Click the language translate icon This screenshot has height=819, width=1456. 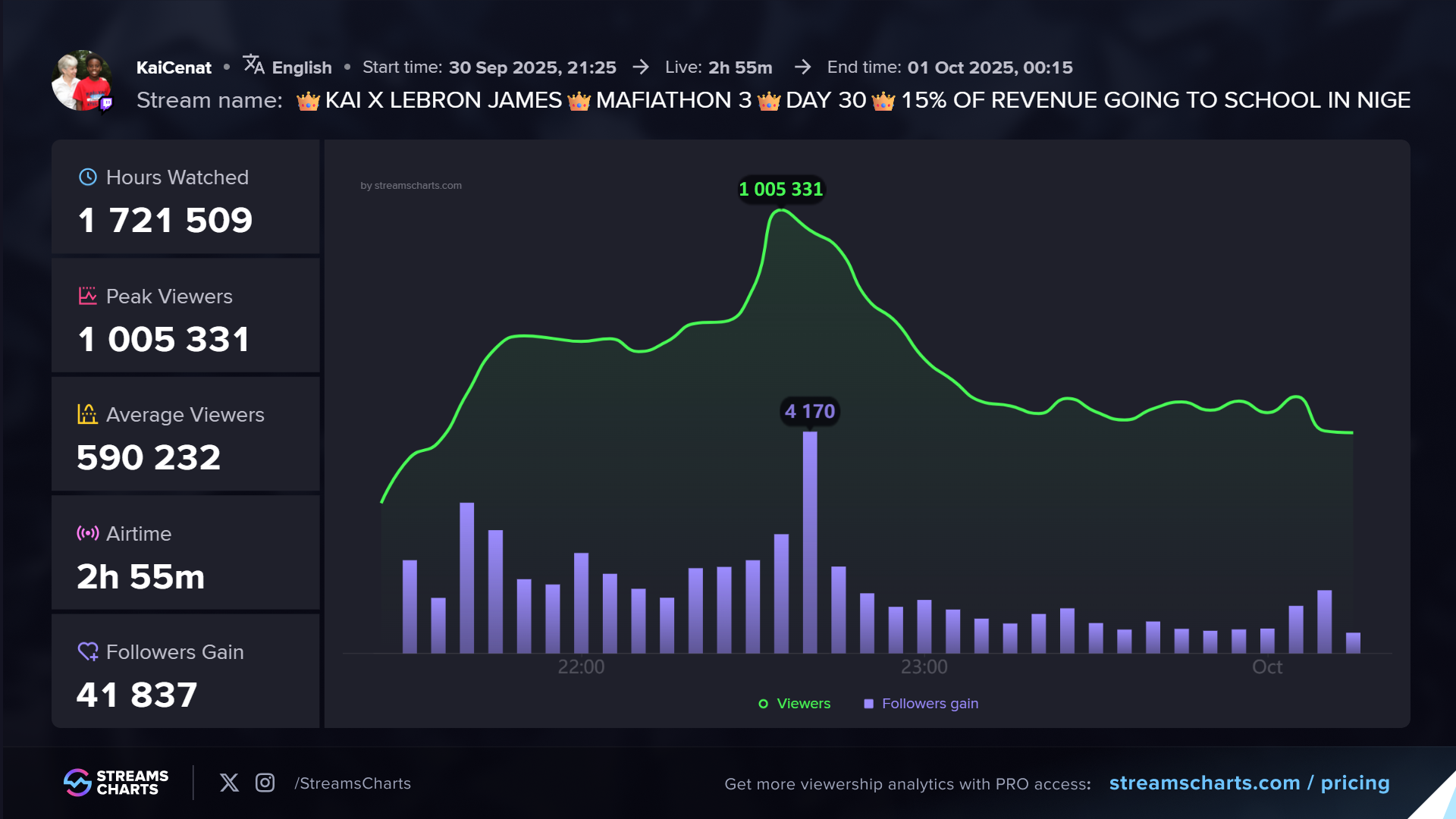pos(253,65)
